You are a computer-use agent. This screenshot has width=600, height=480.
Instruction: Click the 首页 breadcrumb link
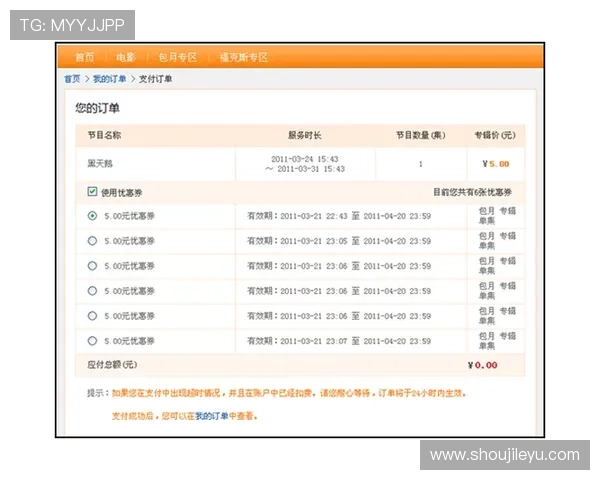pyautogui.click(x=72, y=79)
